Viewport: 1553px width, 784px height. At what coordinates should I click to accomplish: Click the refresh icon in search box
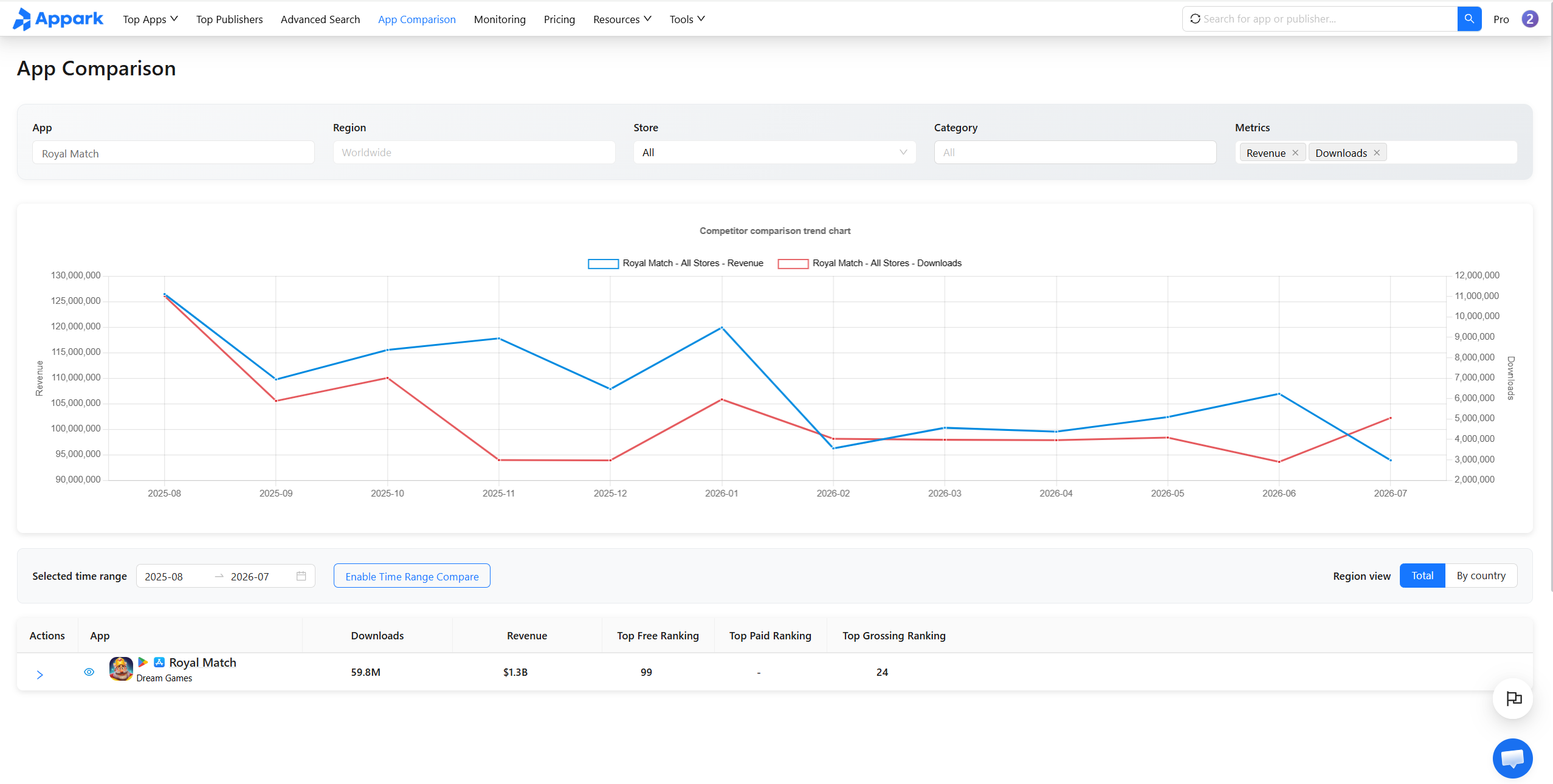tap(1195, 19)
